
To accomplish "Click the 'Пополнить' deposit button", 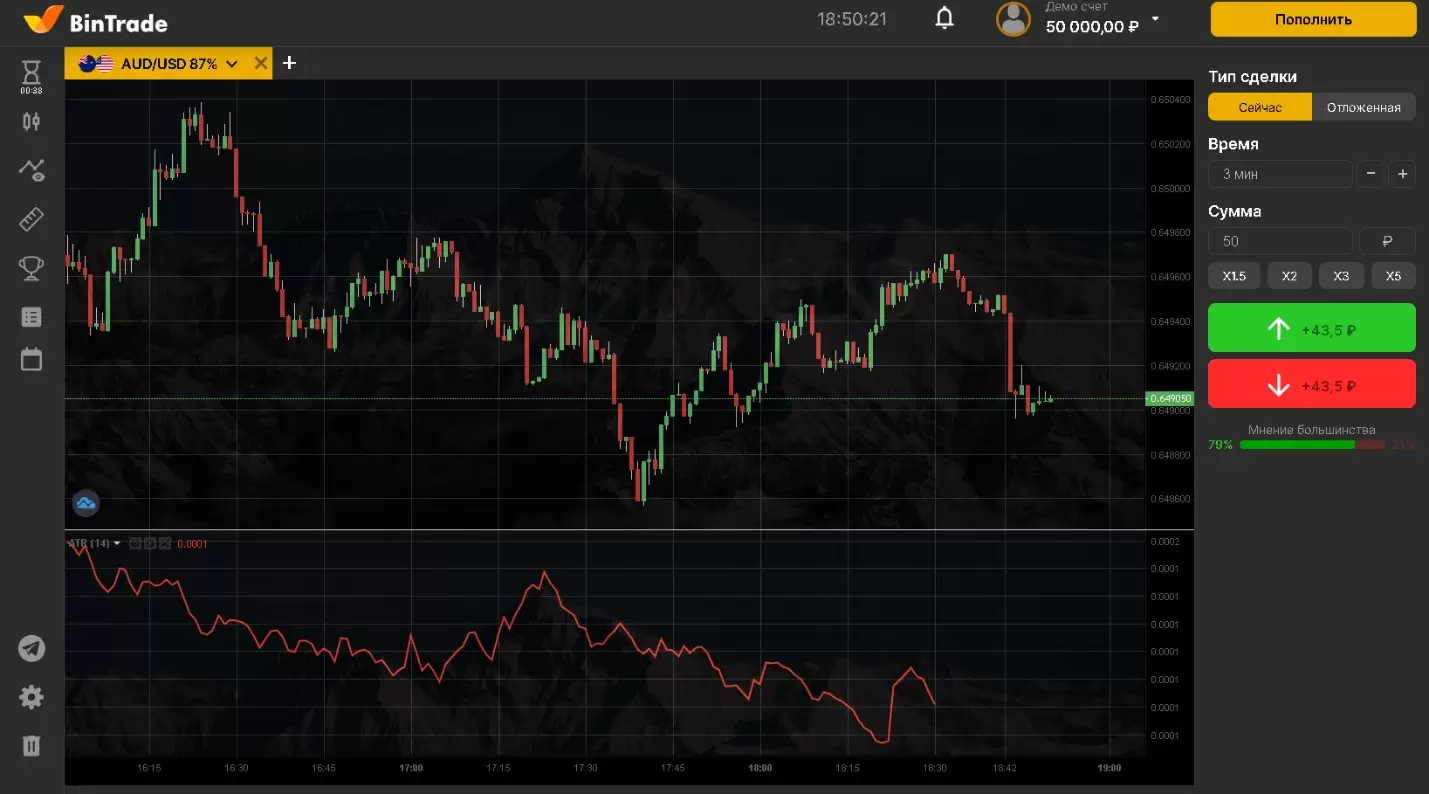I will pos(1313,19).
